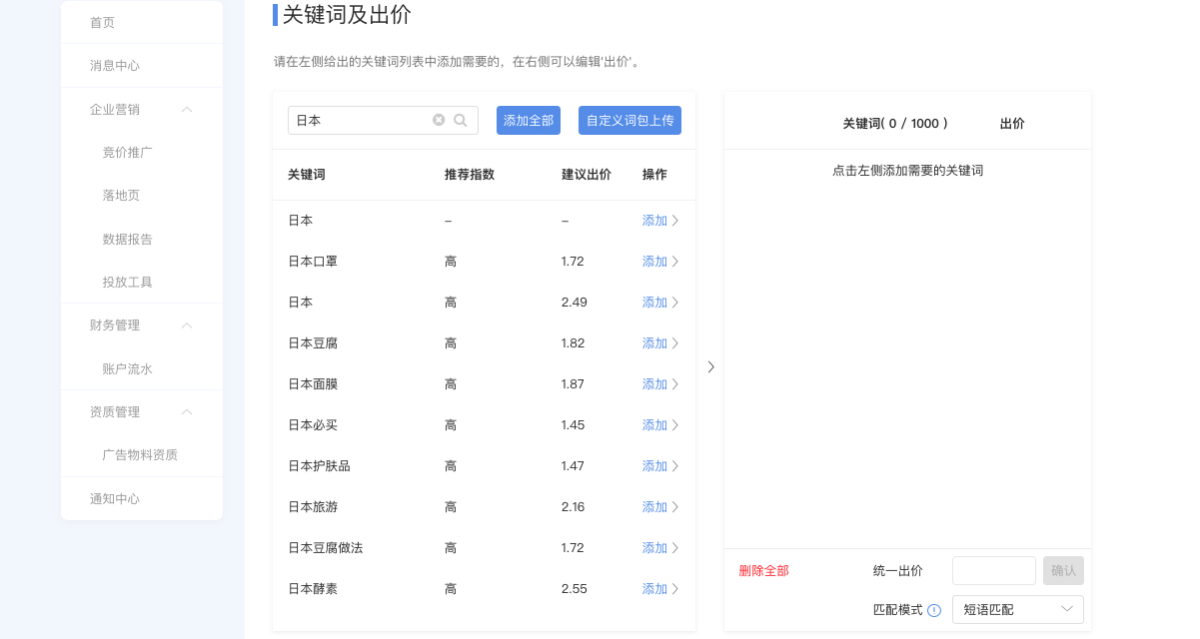Viewport: 1200px width, 639px height.
Task: Click the suggested bid 1.45 for 日本必买
Action: [573, 425]
